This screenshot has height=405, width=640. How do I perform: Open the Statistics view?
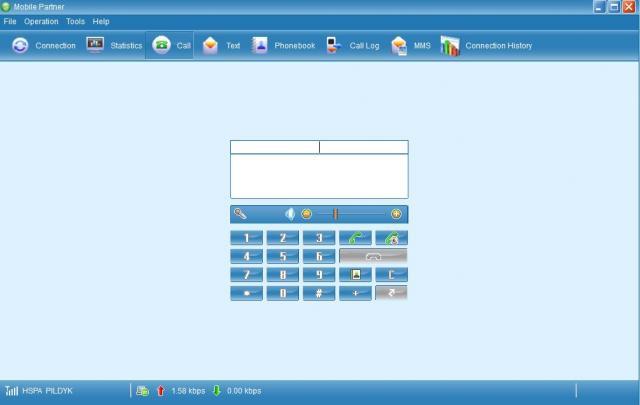114,46
